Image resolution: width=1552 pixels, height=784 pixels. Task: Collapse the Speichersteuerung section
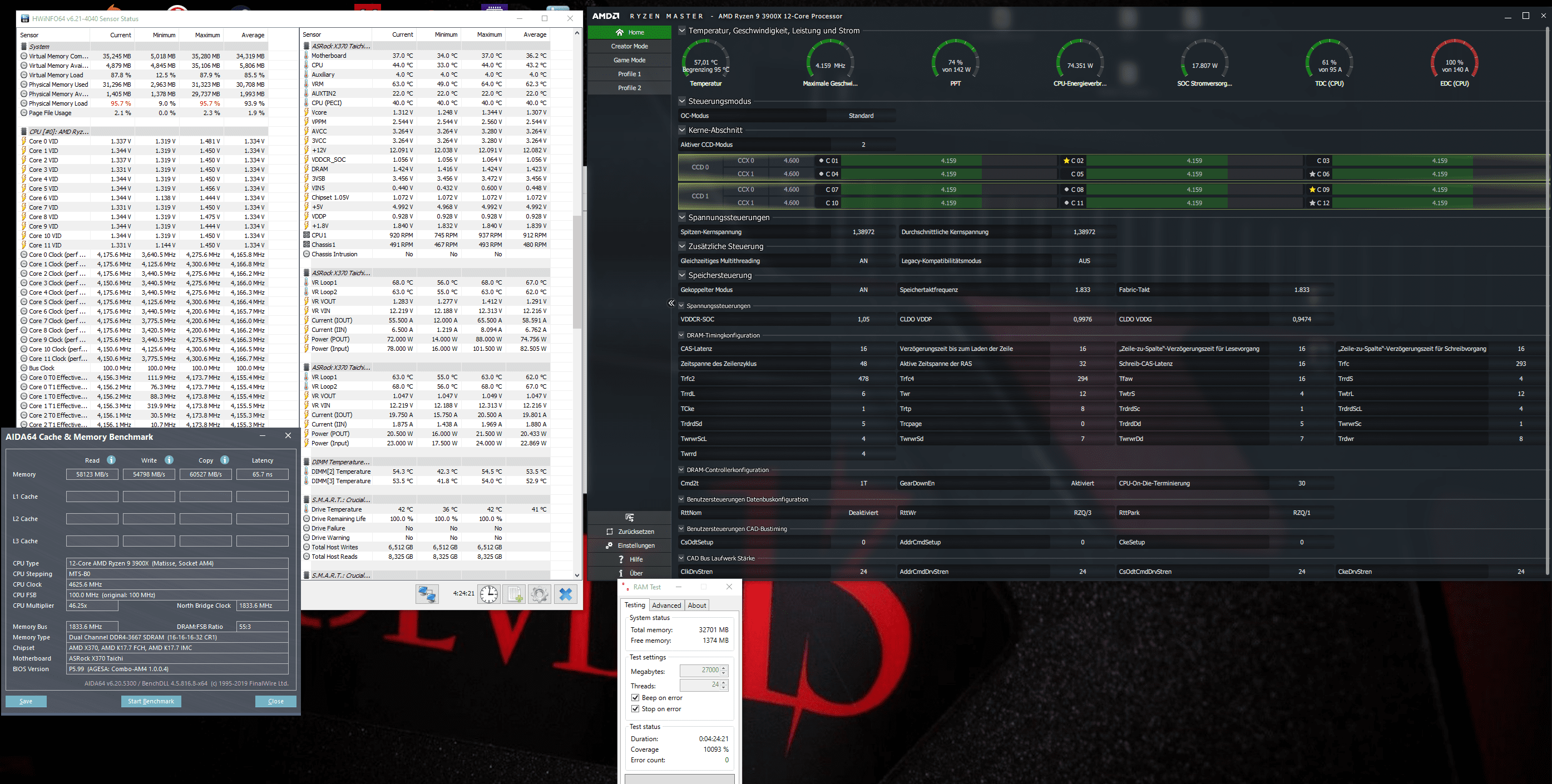pos(682,275)
